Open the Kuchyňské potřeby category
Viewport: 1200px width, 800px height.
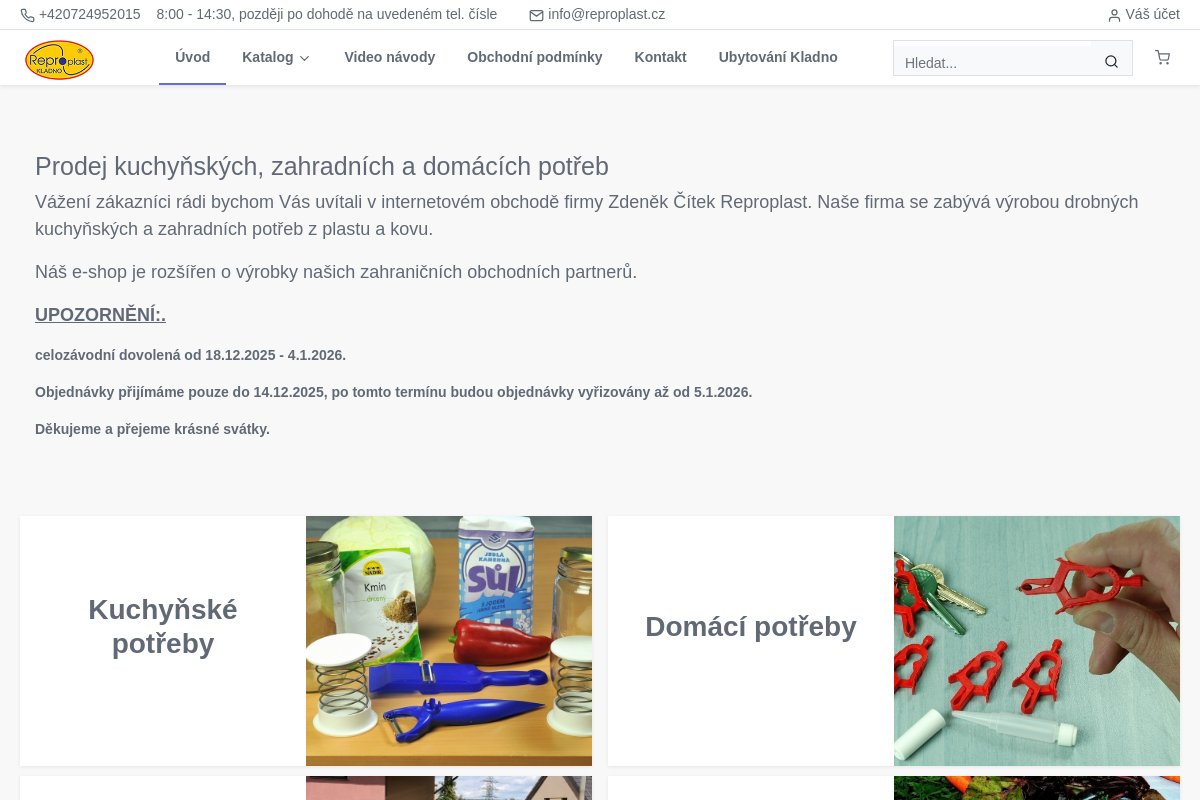(163, 626)
